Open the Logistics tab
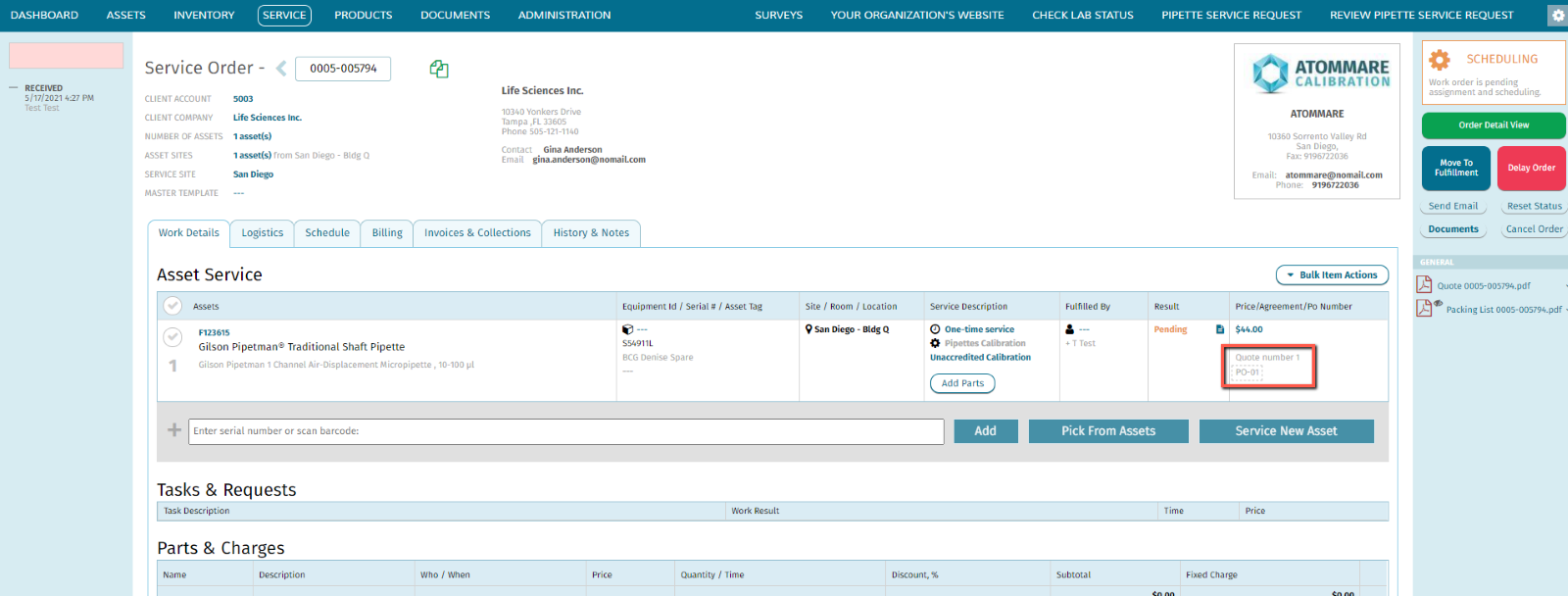Image resolution: width=1568 pixels, height=596 pixels. coord(262,233)
